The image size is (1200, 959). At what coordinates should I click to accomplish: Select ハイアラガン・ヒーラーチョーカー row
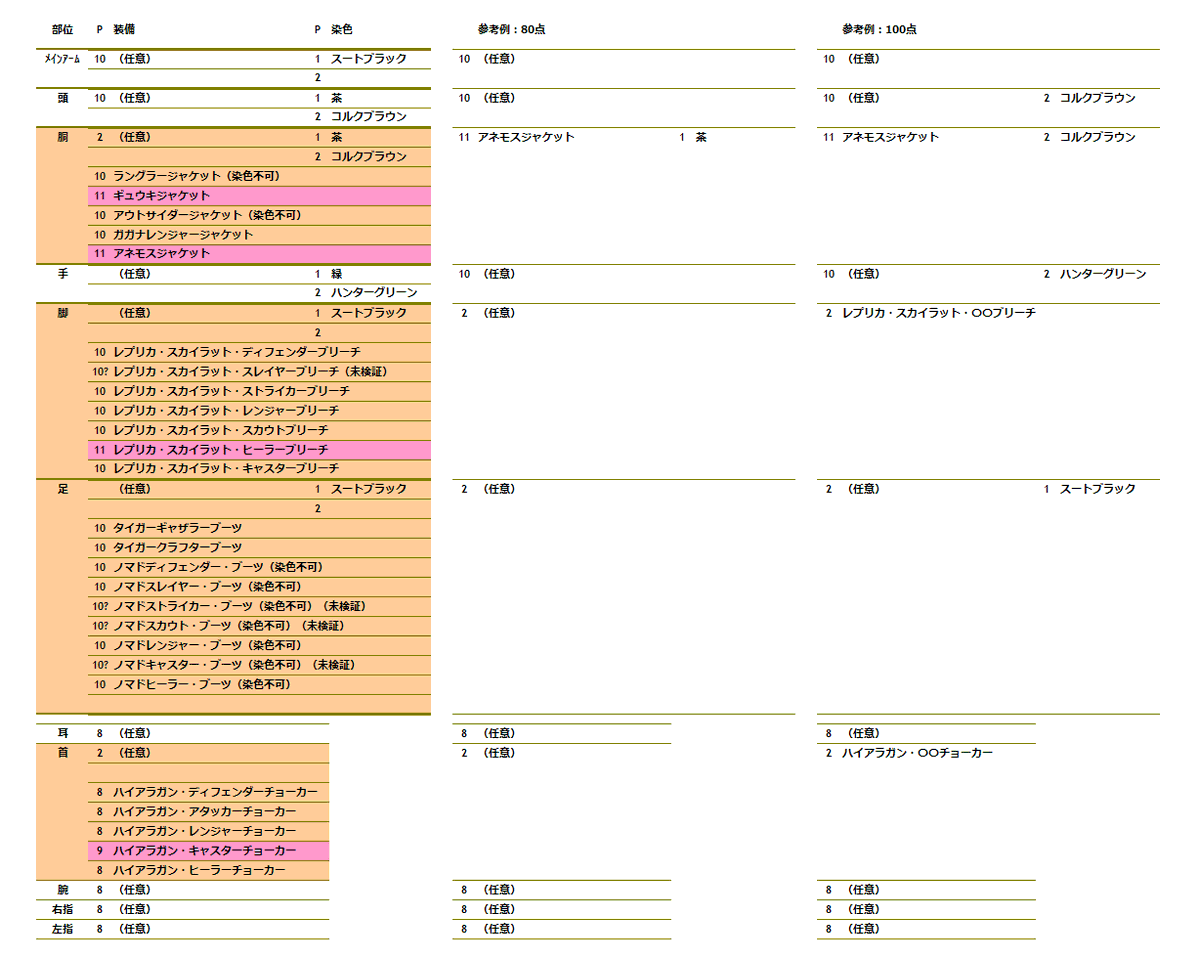208,870
